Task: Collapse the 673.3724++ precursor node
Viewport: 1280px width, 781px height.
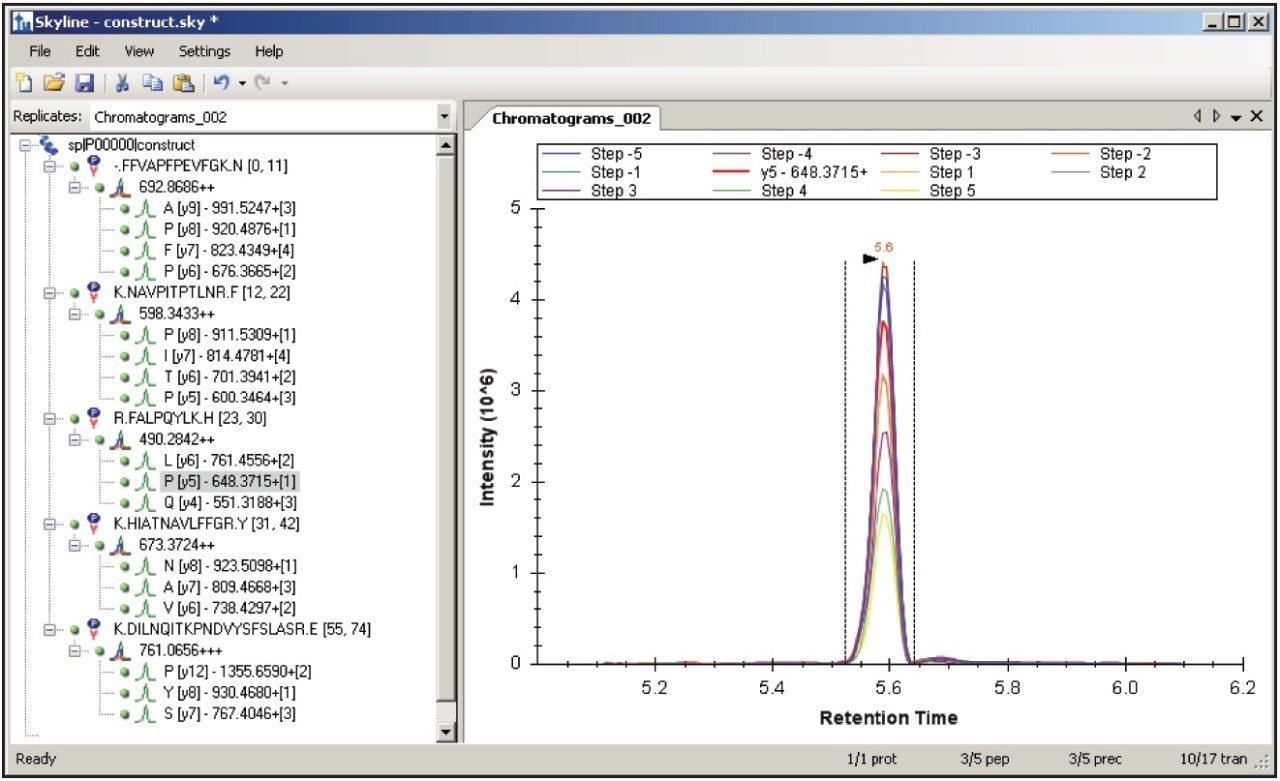Action: pyautogui.click(x=76, y=544)
